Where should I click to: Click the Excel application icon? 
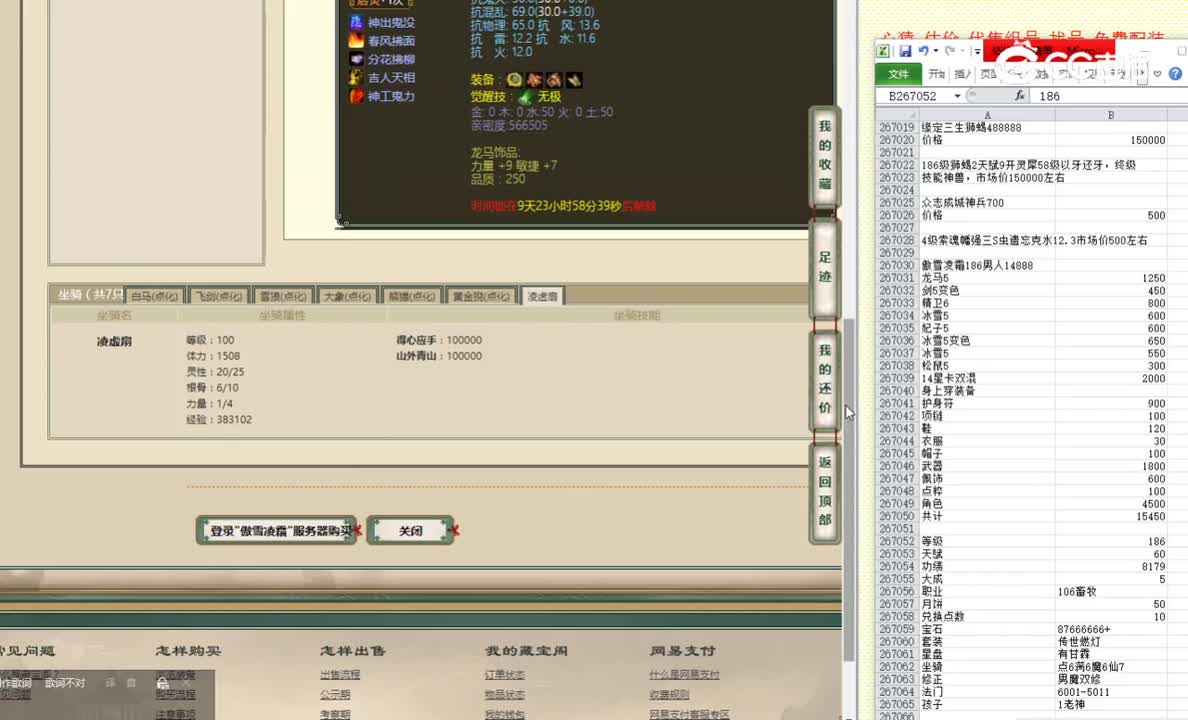[883, 52]
